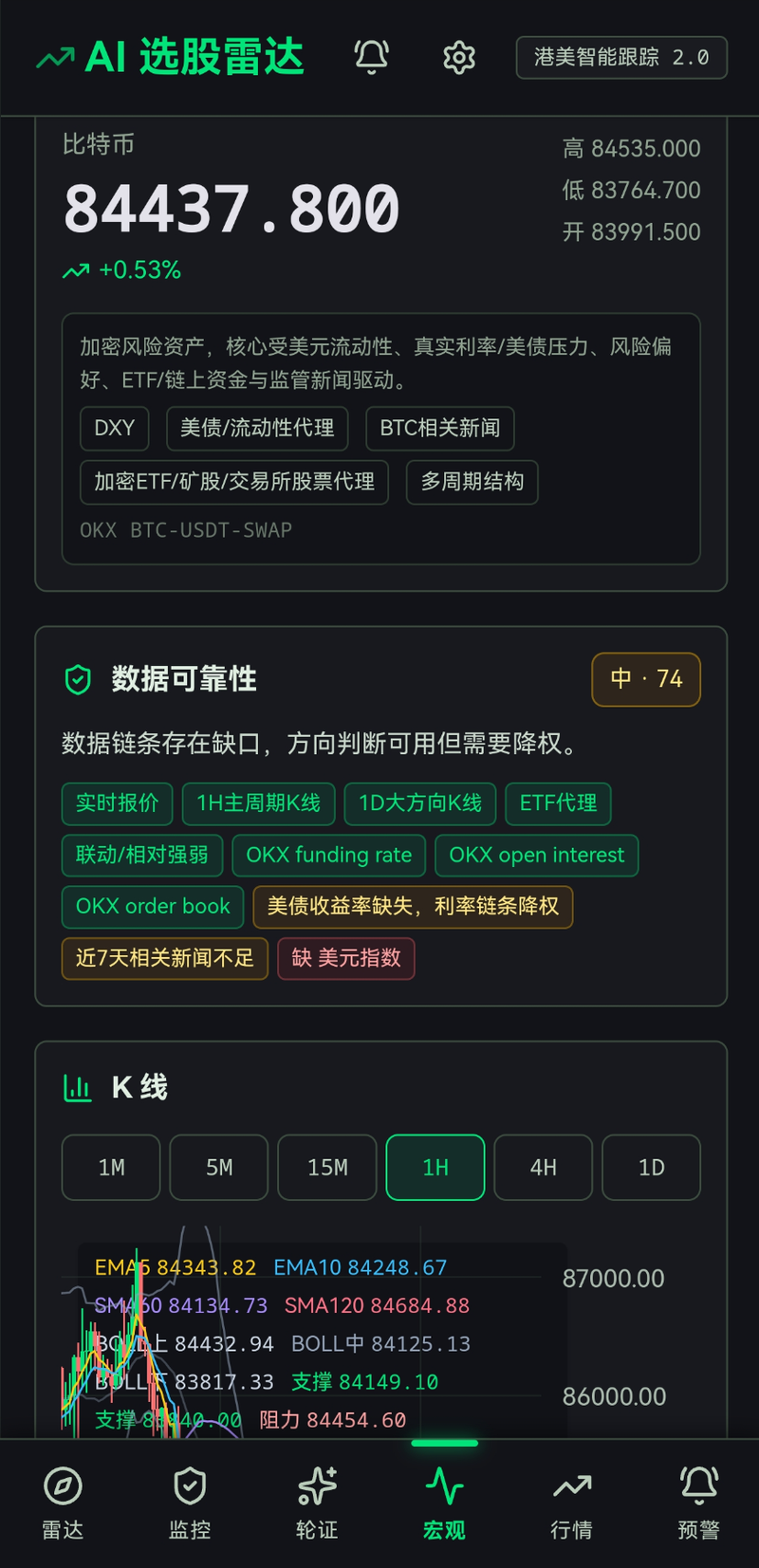This screenshot has height=1568, width=759.
Task: Tap the DXY driver tag
Action: pyautogui.click(x=115, y=428)
